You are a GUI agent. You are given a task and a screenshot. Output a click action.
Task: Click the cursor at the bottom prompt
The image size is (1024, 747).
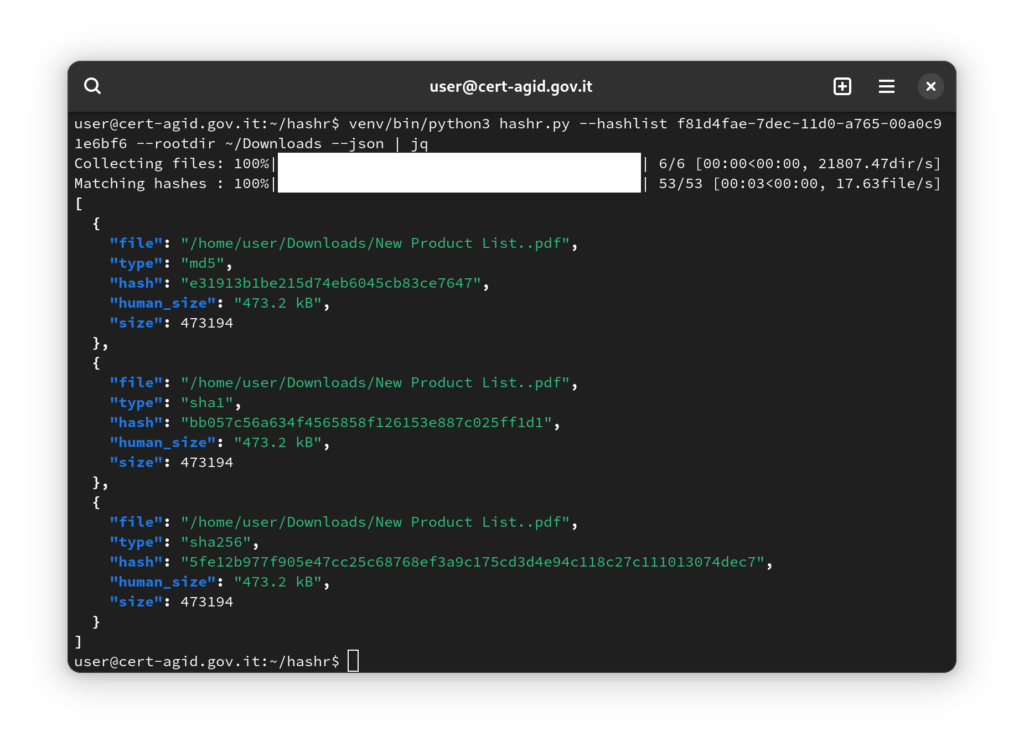[353, 661]
